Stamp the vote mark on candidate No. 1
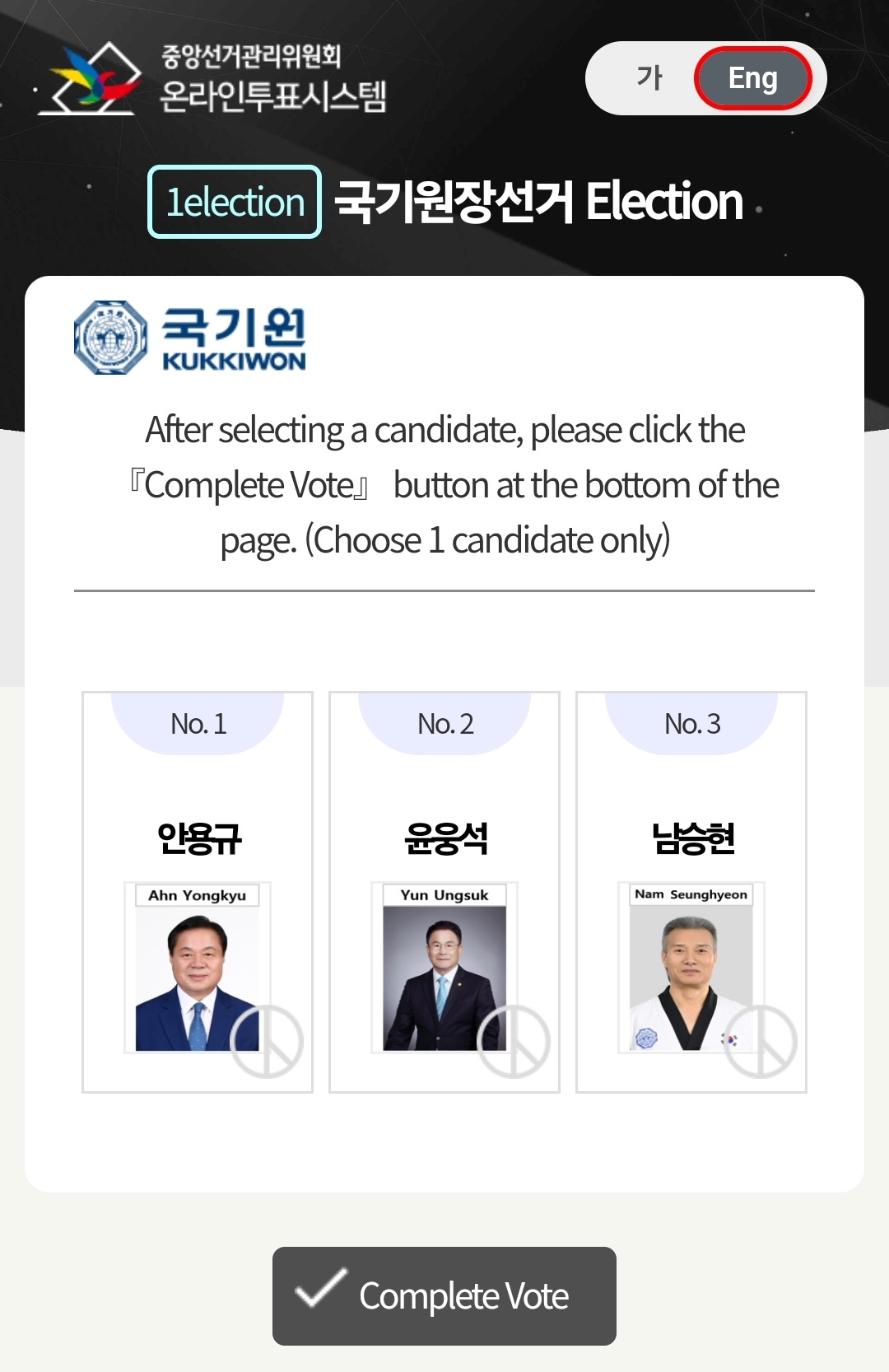Viewport: 889px width, 1372px height. pyautogui.click(x=267, y=1041)
